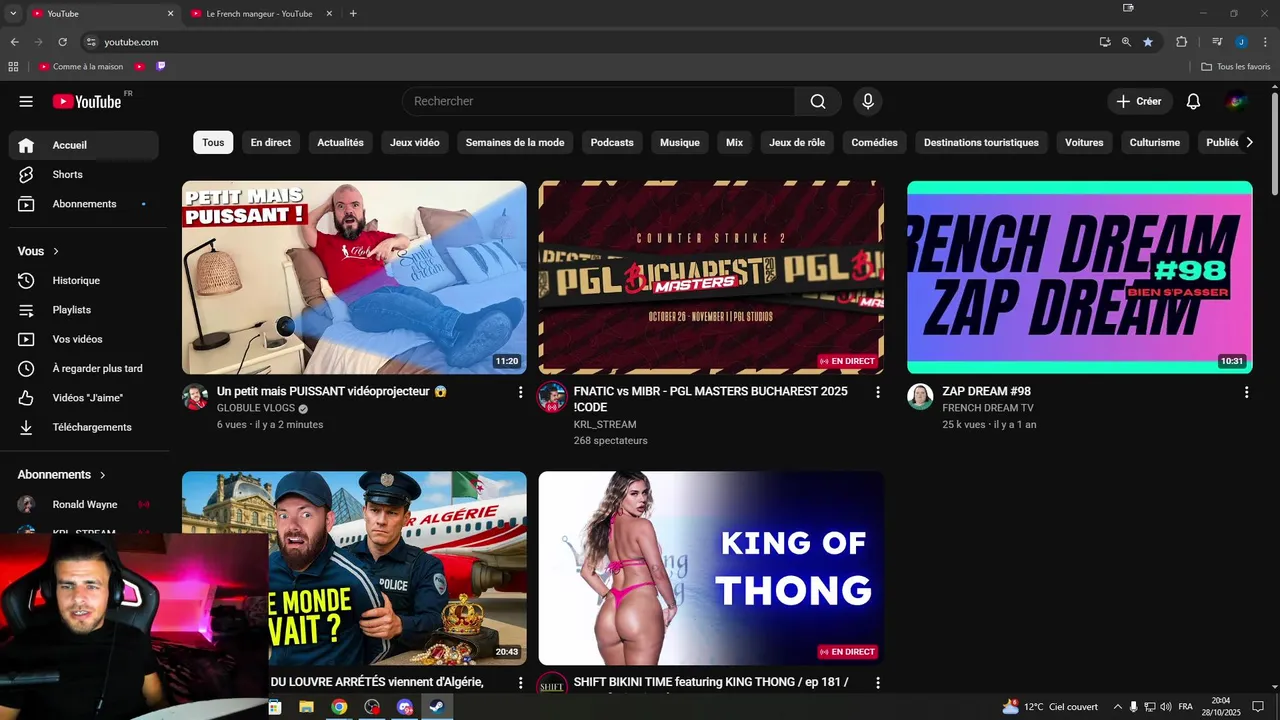Select the Podcasts filter chip
Viewport: 1280px width, 720px height.
612,142
